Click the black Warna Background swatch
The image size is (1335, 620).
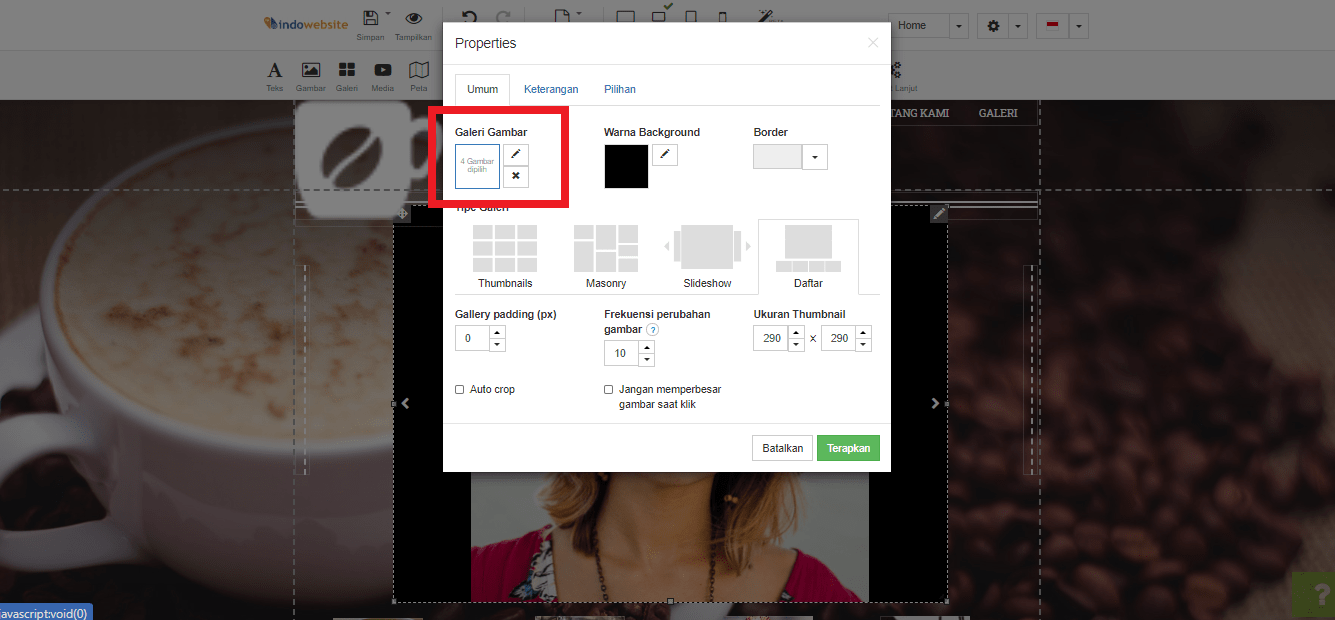[626, 166]
